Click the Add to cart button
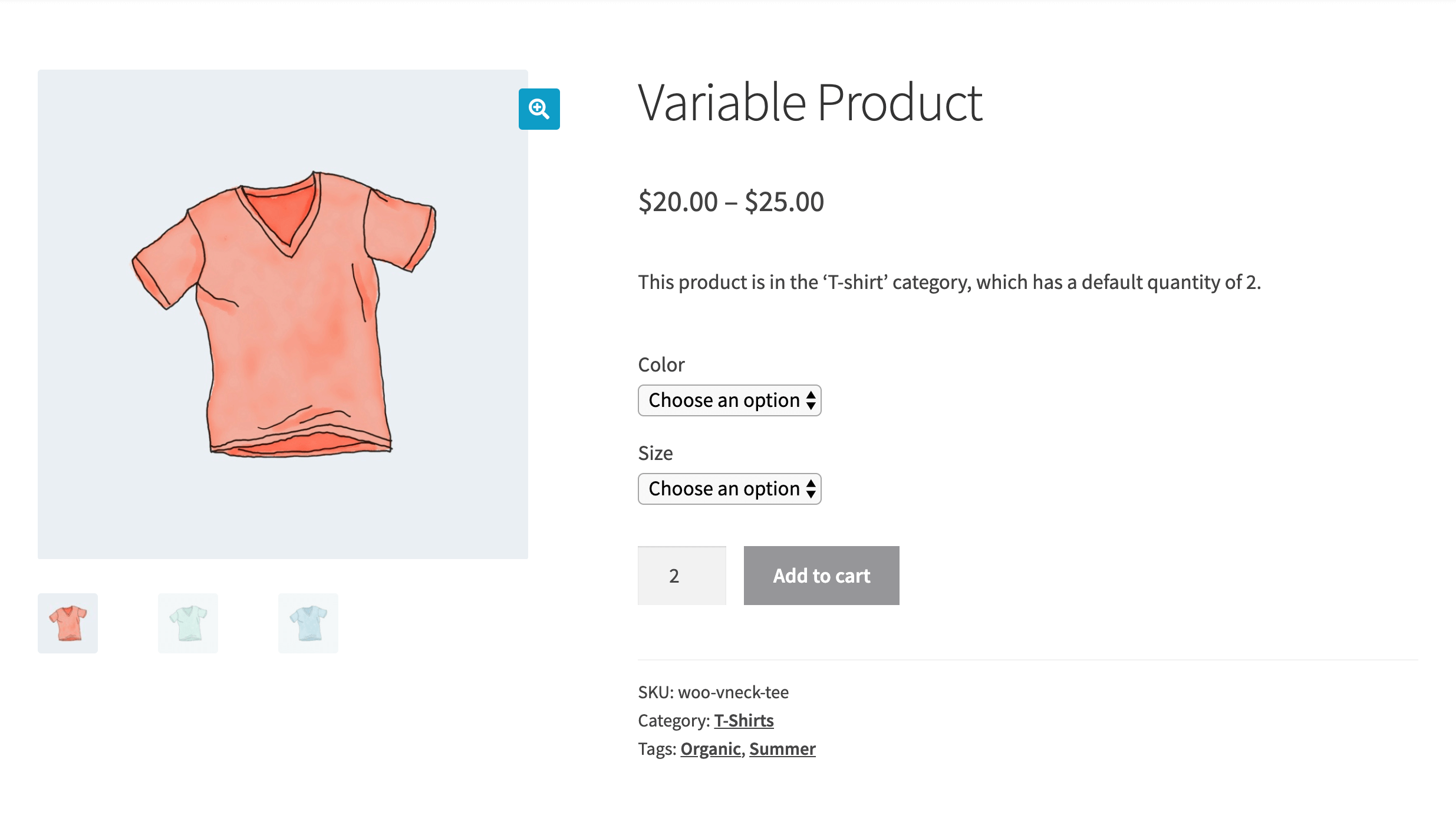 click(821, 576)
